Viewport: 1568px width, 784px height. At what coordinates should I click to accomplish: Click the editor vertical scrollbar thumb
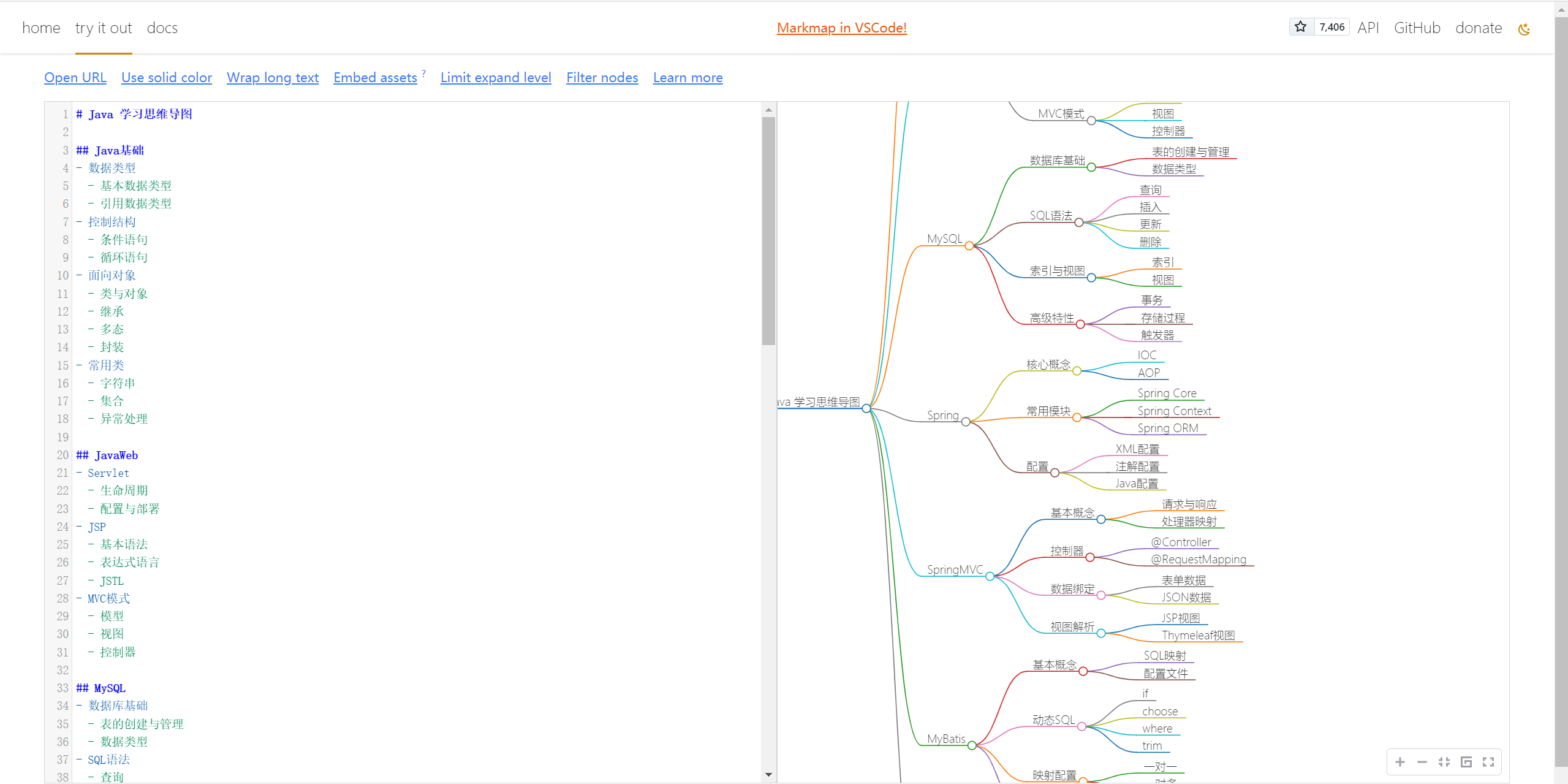768,230
